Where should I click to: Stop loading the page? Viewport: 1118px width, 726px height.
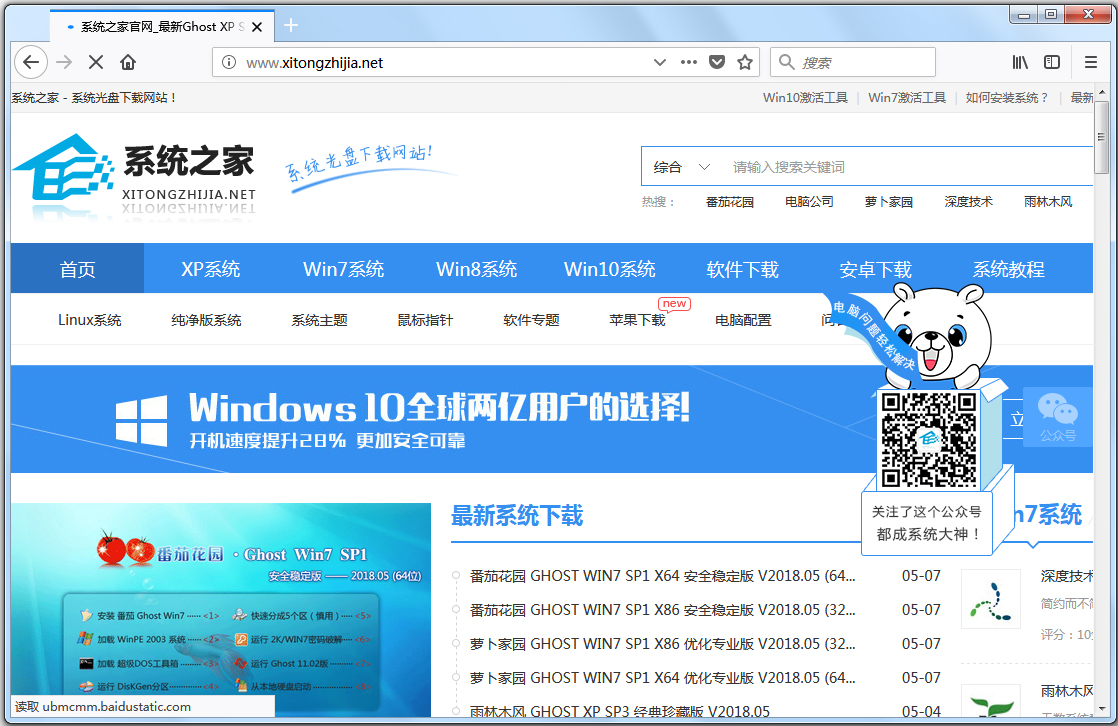point(96,62)
